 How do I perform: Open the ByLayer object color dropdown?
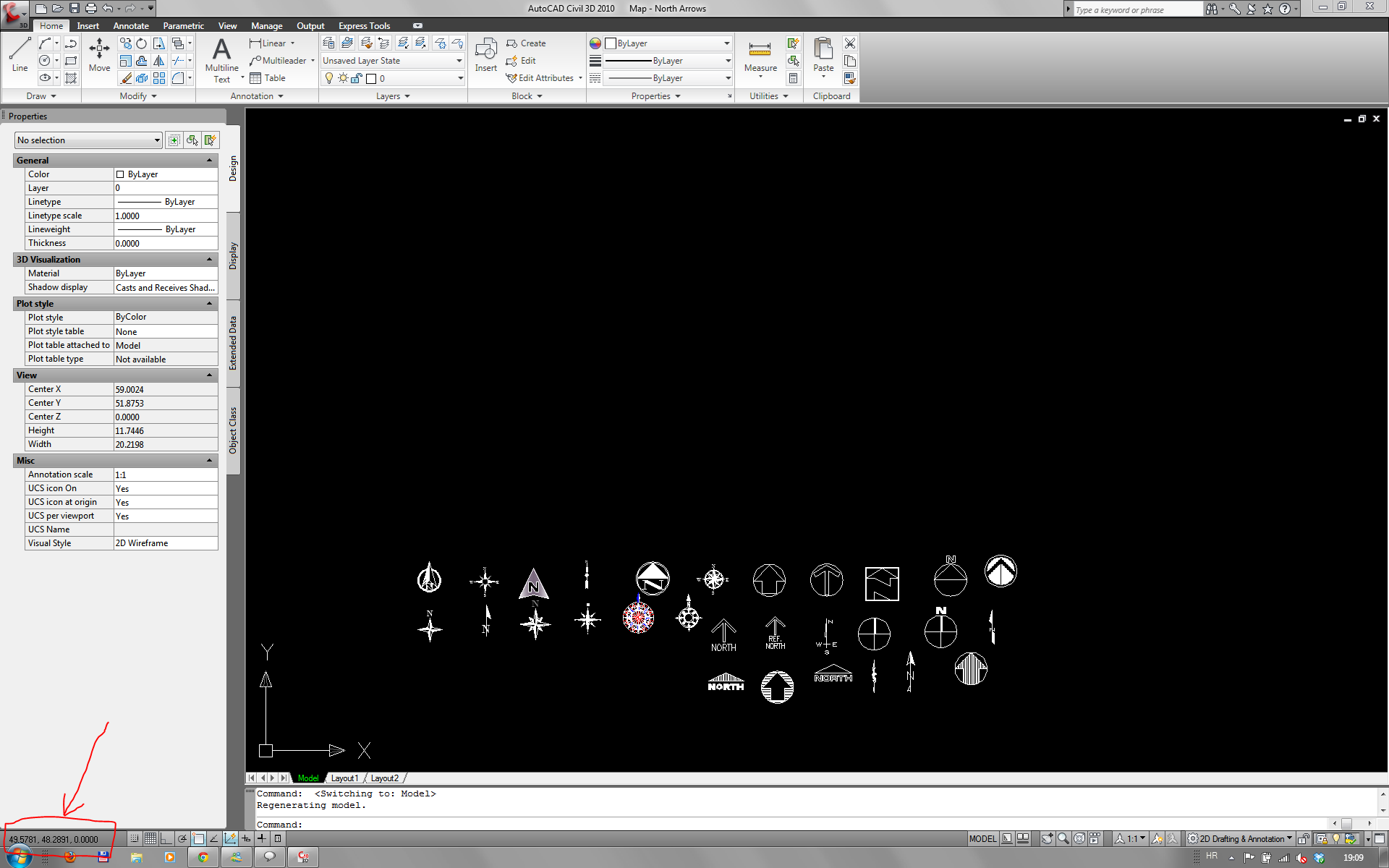coord(726,43)
